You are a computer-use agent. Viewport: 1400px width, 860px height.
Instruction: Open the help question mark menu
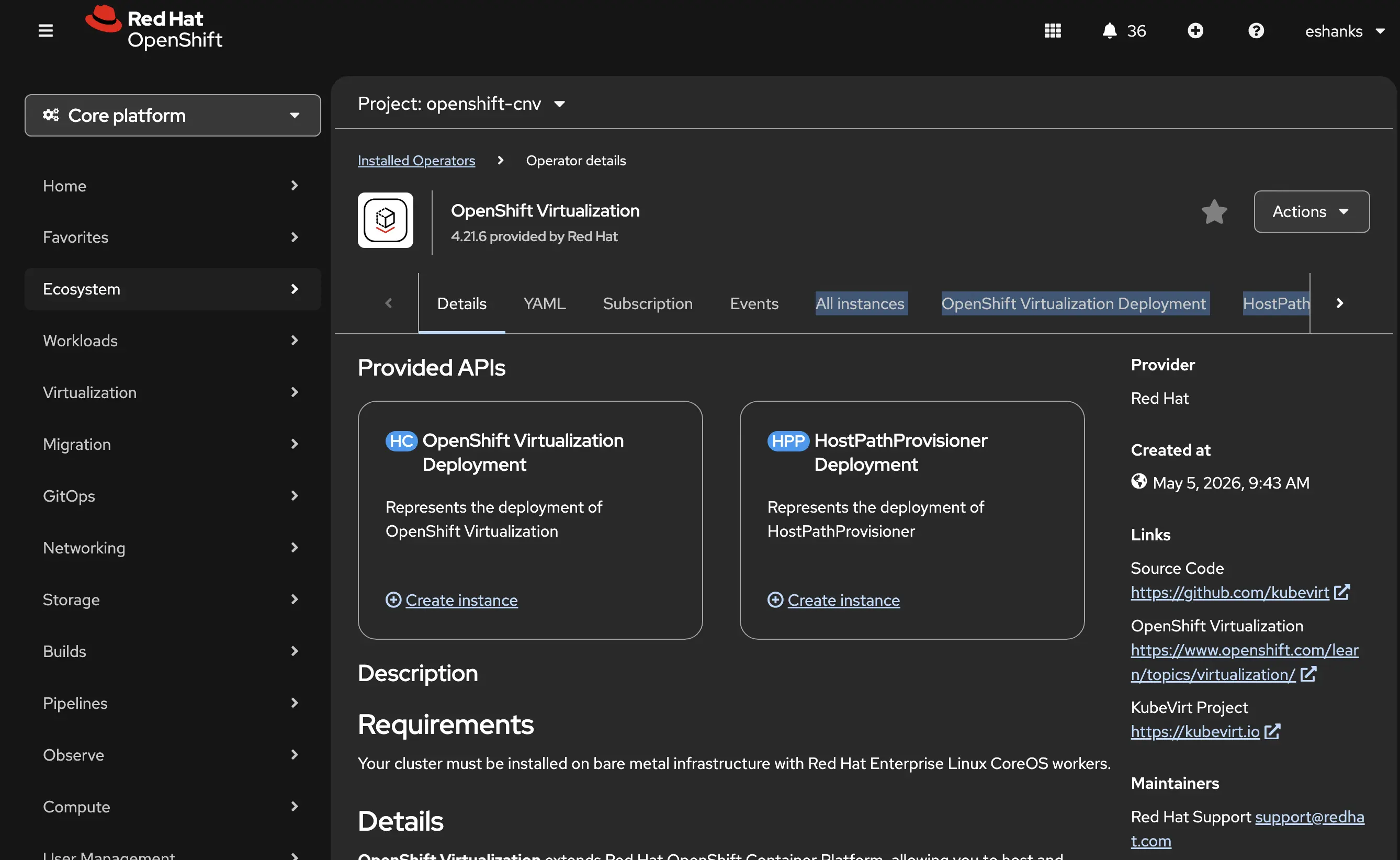pos(1256,31)
